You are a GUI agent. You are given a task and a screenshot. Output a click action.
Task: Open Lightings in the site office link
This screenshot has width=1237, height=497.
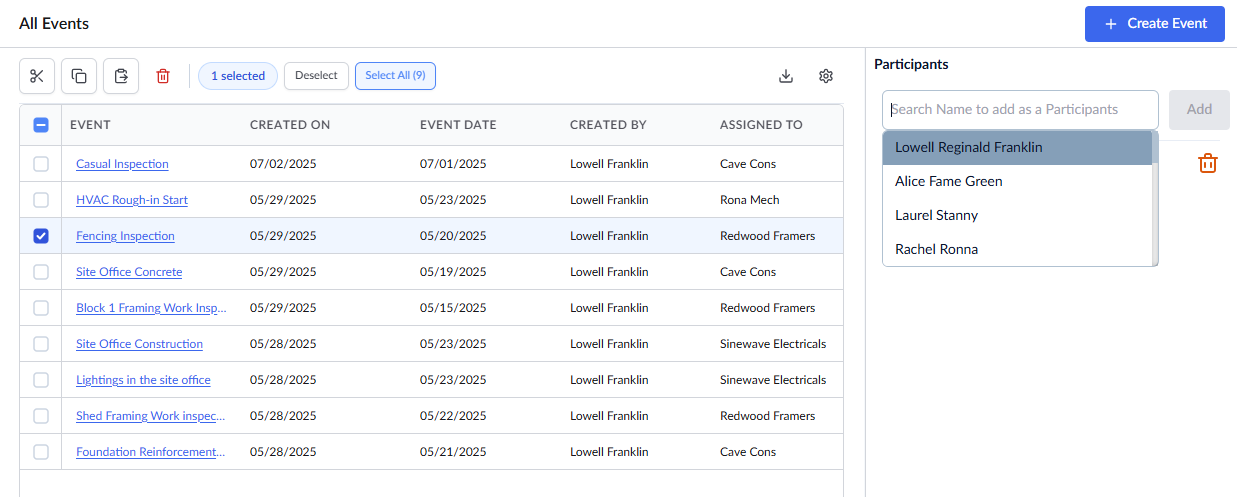143,380
